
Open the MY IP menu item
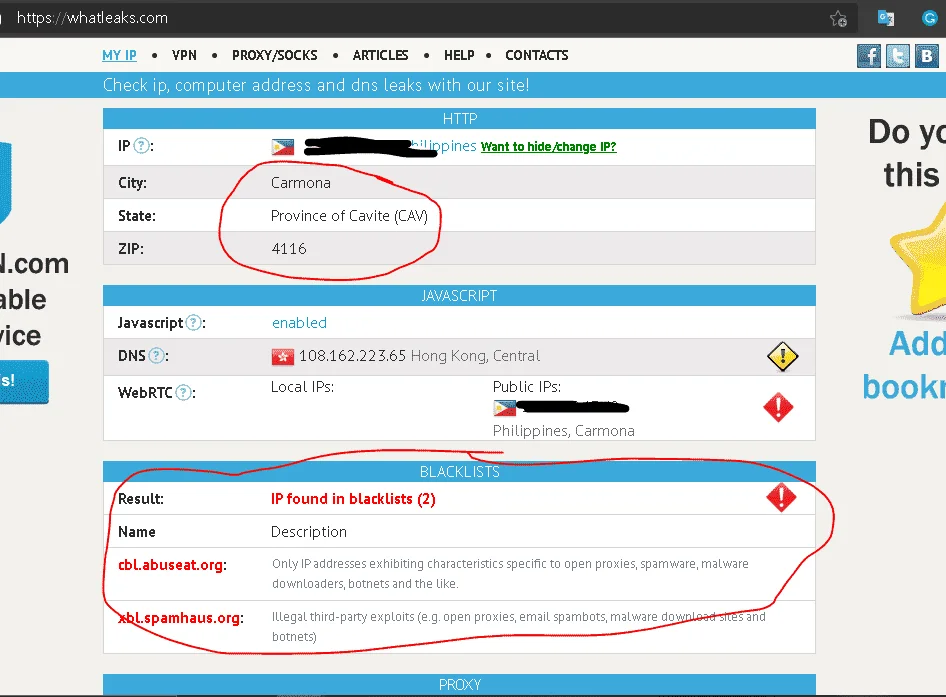(x=119, y=56)
